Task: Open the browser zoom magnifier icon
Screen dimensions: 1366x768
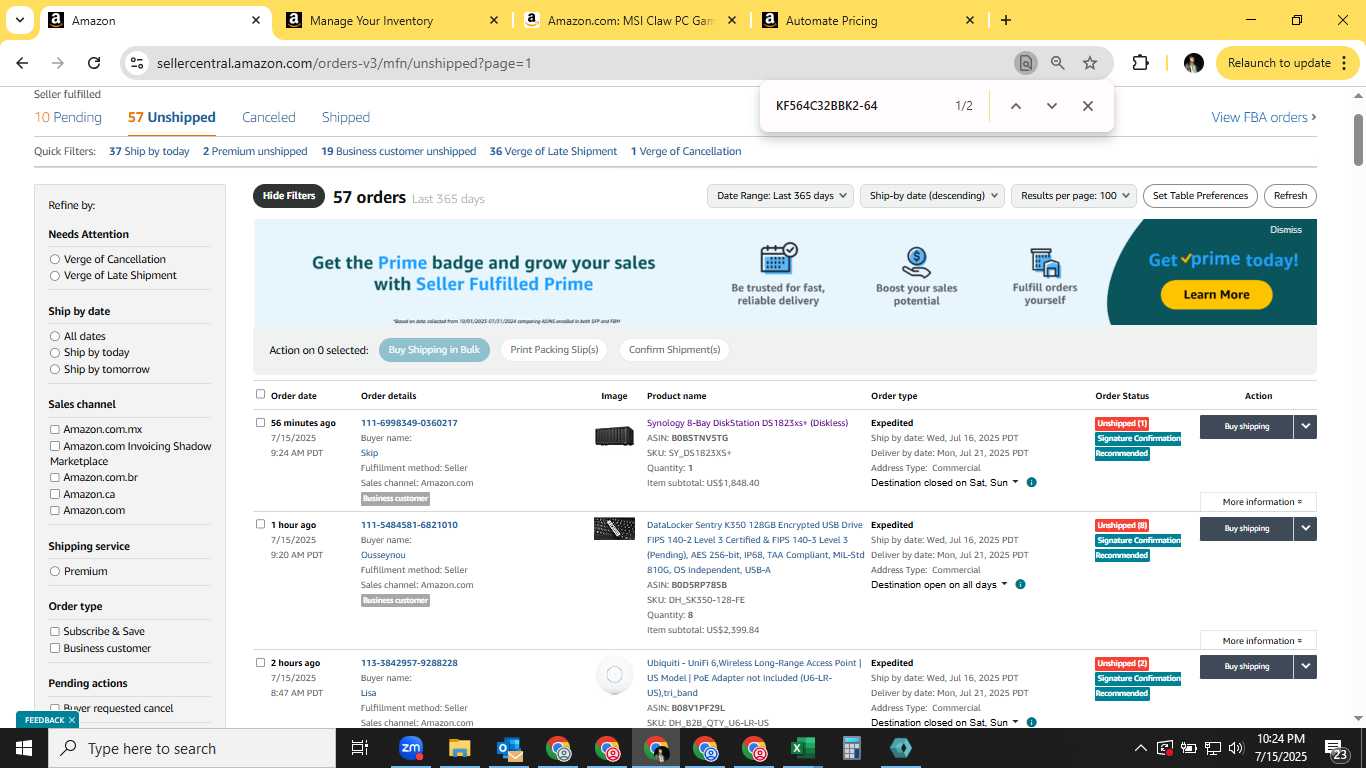Action: pos(1057,63)
